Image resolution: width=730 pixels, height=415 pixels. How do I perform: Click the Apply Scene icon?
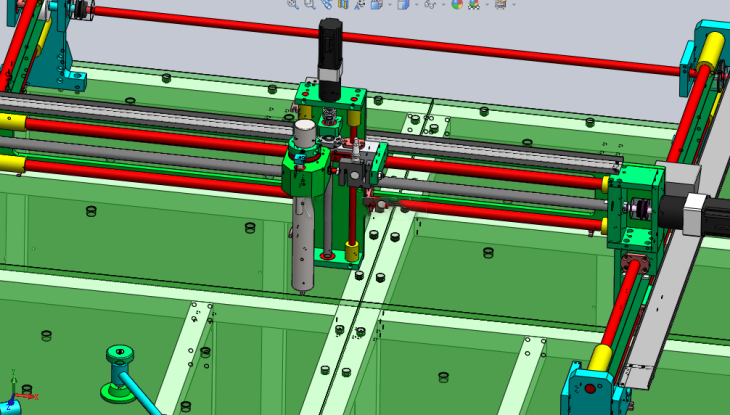(x=473, y=4)
